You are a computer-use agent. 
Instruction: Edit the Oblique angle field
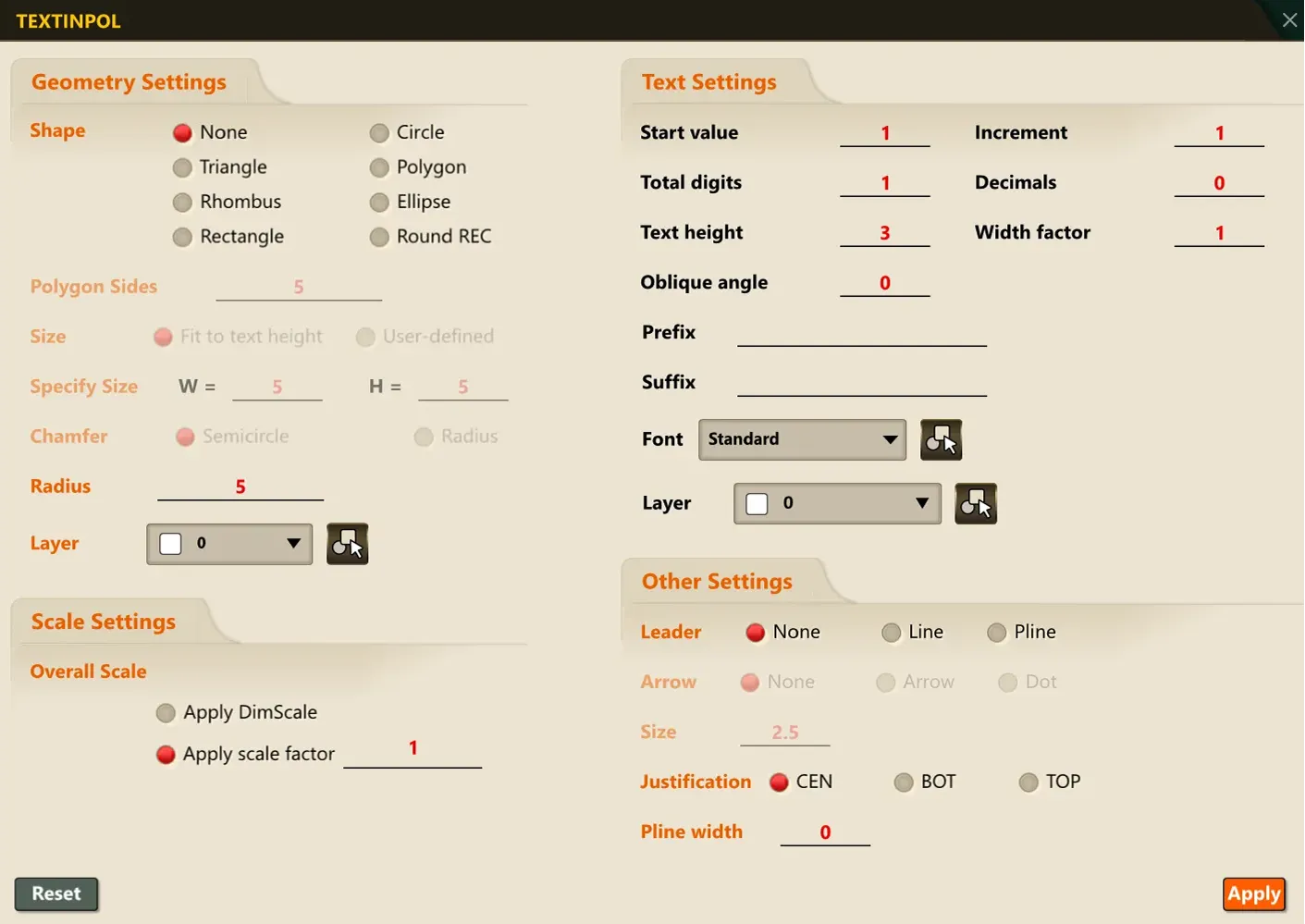coord(885,284)
